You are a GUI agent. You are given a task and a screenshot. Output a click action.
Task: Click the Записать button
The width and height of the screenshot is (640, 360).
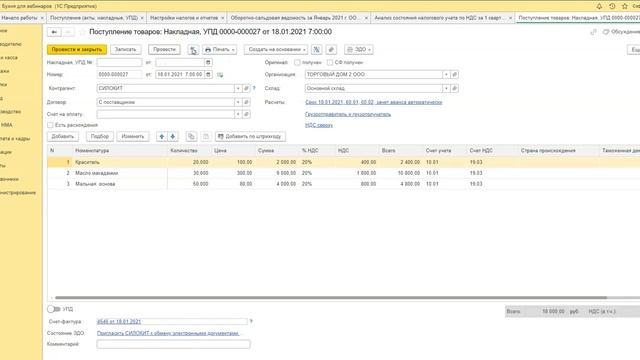point(125,49)
